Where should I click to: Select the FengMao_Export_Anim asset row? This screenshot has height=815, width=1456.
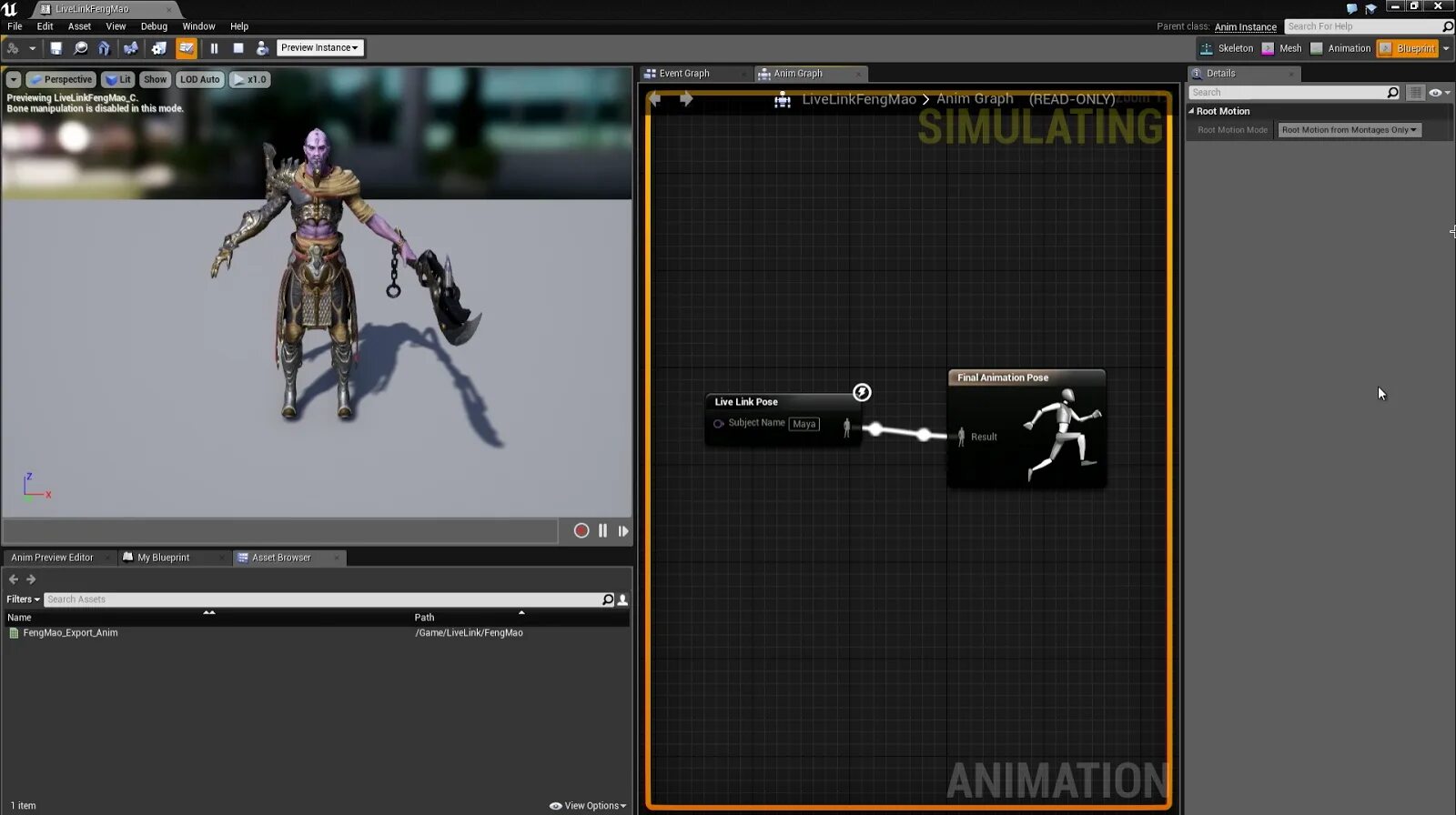pyautogui.click(x=315, y=633)
